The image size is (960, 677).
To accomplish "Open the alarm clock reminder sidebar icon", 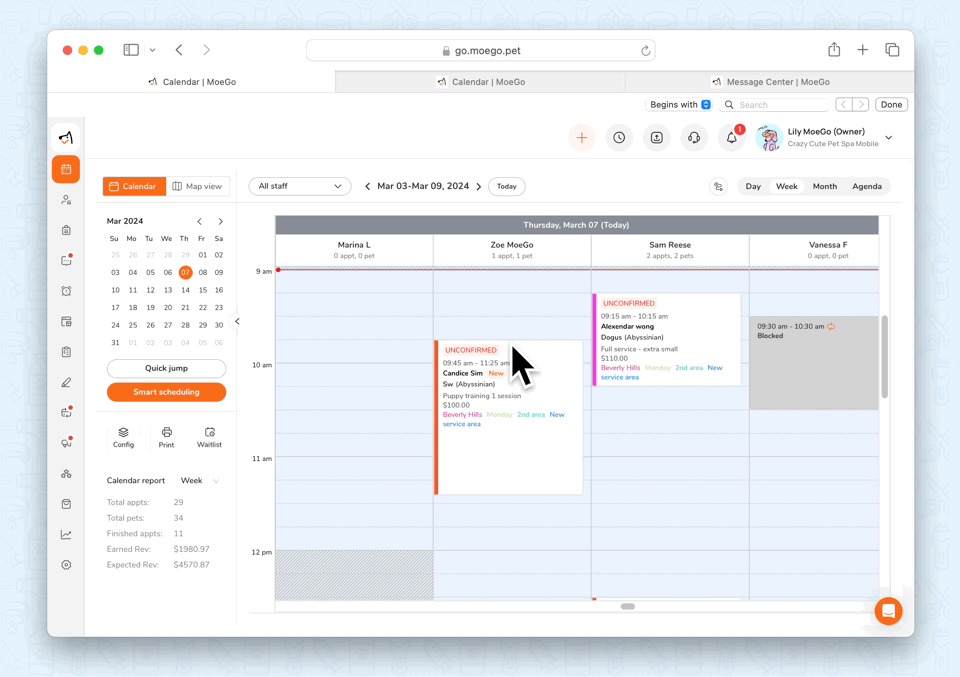I will (x=66, y=291).
